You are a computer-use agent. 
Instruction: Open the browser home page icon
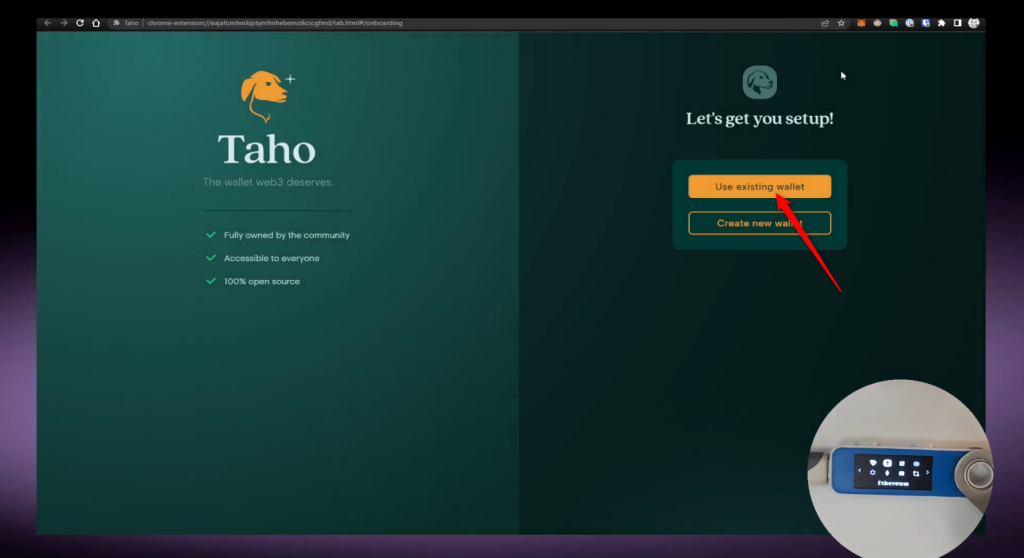(96, 23)
